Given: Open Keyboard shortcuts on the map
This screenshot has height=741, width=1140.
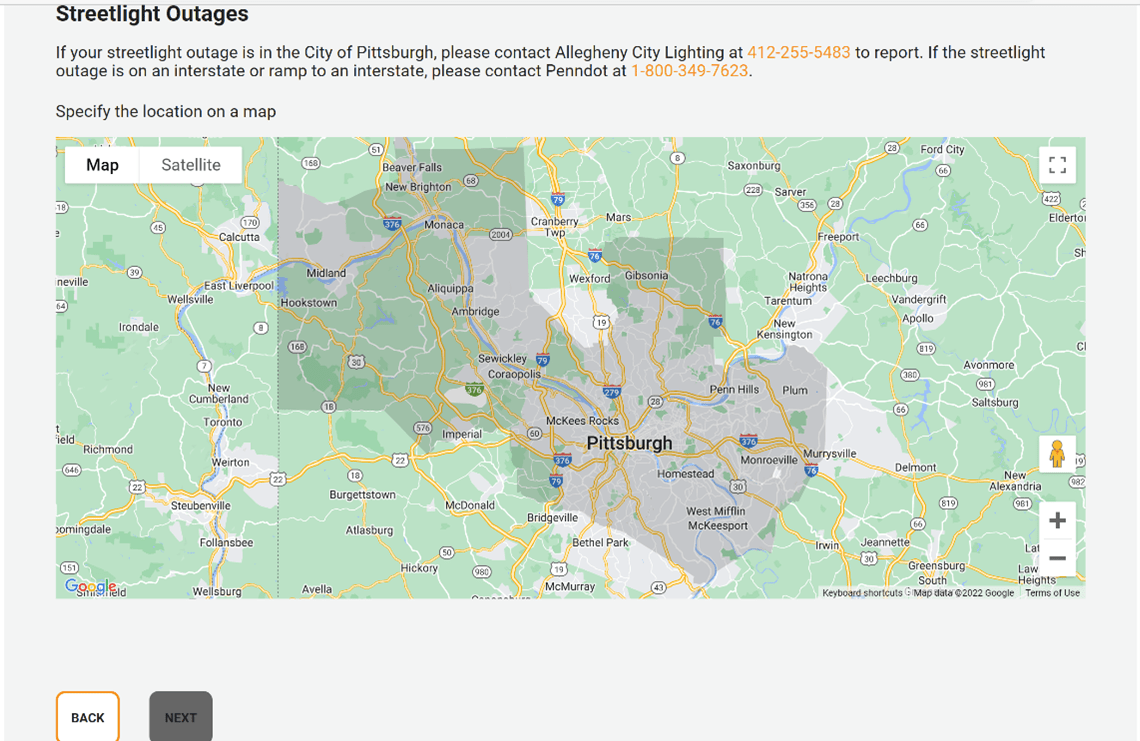Looking at the screenshot, I should [862, 593].
